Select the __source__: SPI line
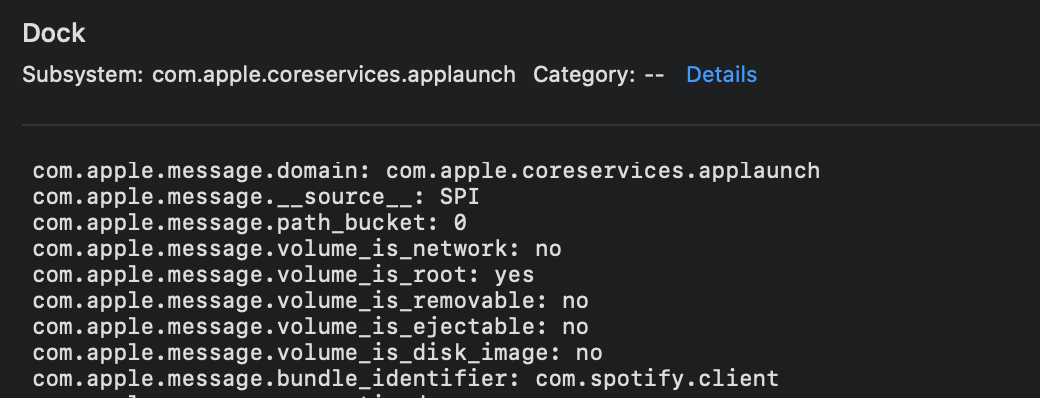1040x398 pixels. 256,197
